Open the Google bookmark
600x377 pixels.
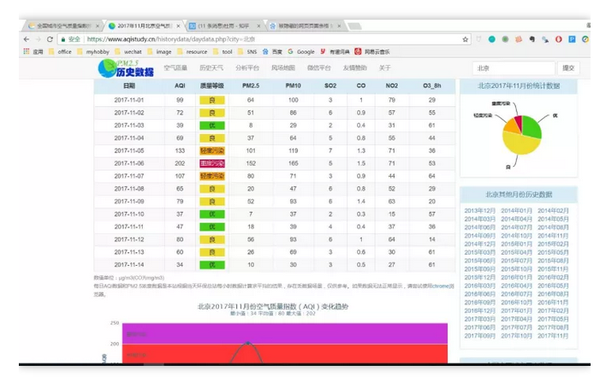tap(301, 52)
